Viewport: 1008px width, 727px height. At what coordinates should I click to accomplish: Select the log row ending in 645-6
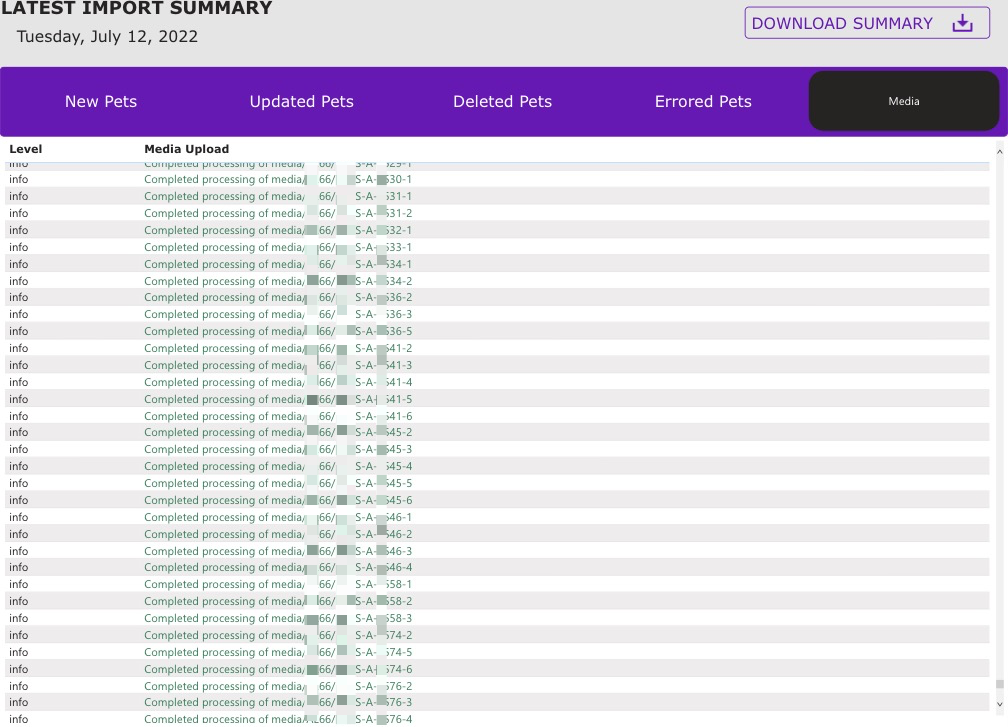click(x=280, y=500)
